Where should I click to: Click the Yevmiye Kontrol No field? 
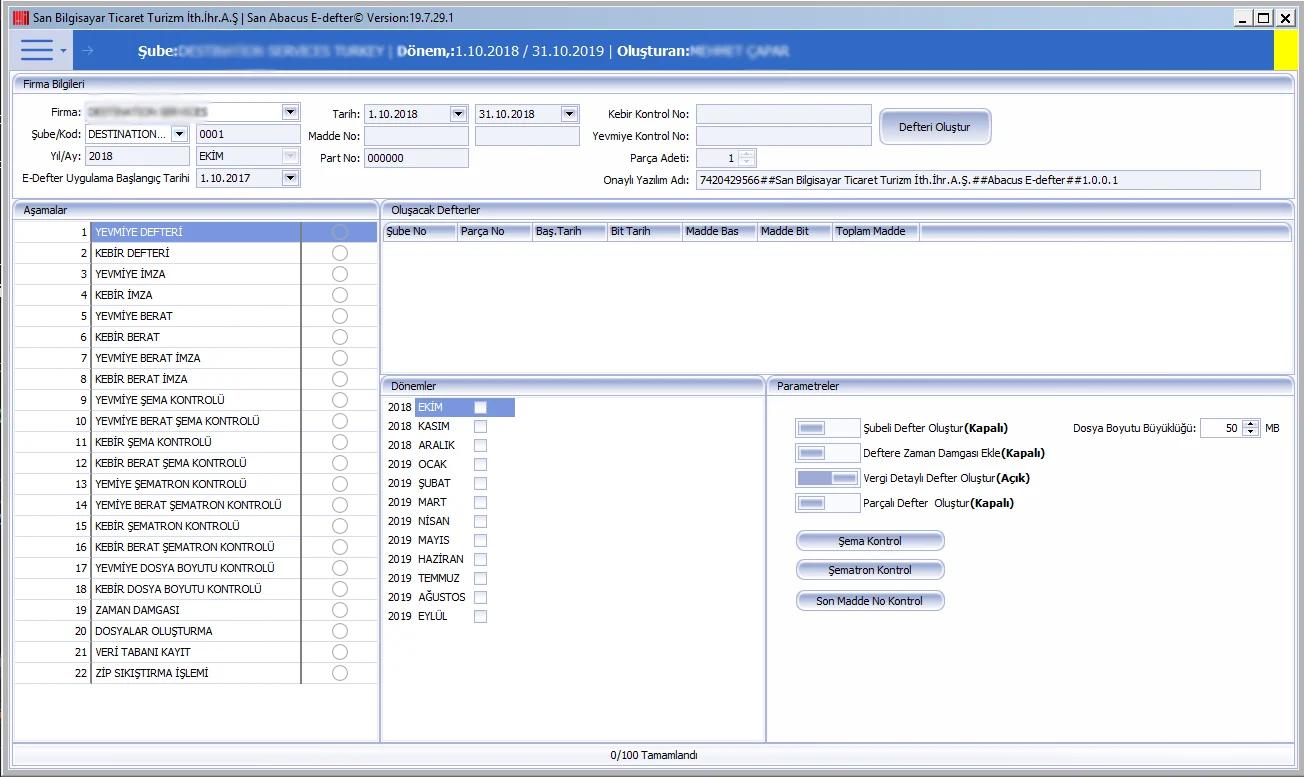[784, 136]
